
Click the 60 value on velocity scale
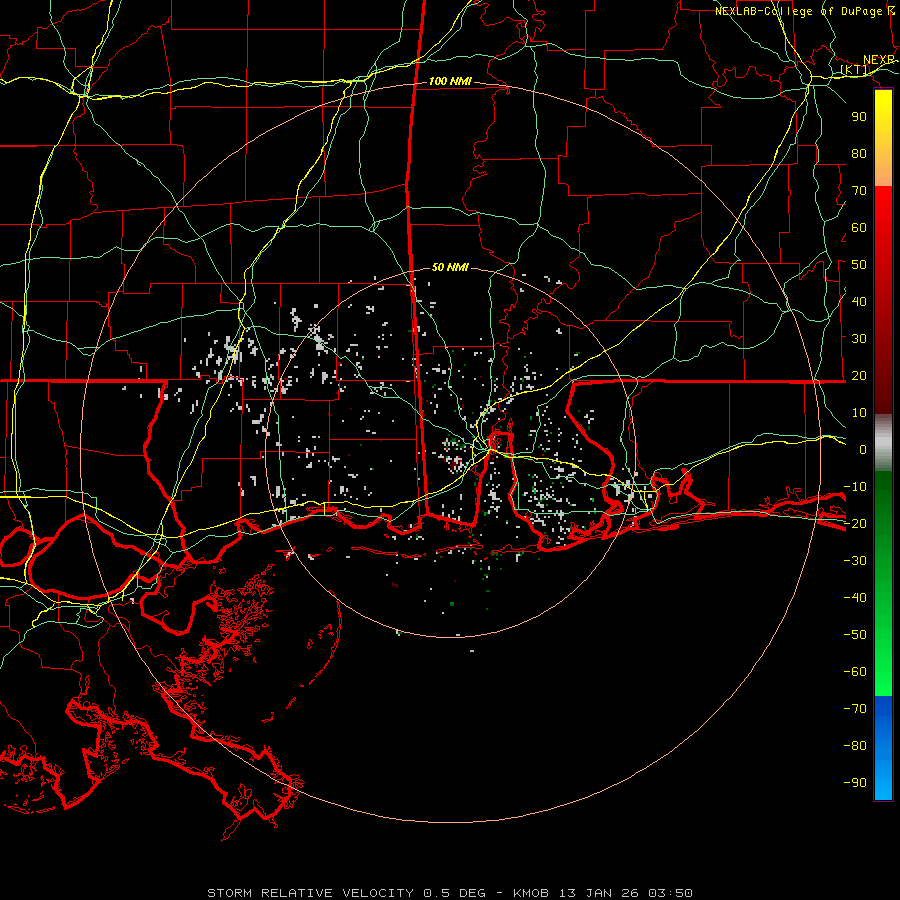click(x=859, y=228)
